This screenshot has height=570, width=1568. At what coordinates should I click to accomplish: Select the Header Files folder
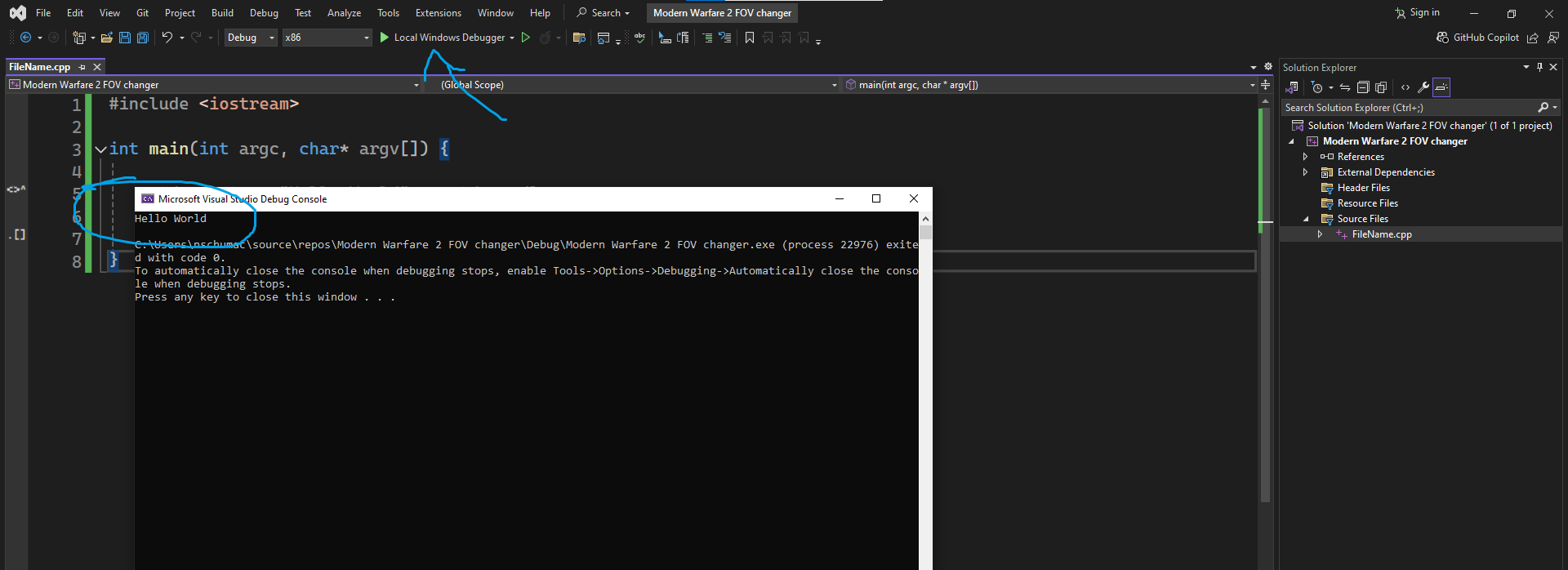[x=1363, y=188]
